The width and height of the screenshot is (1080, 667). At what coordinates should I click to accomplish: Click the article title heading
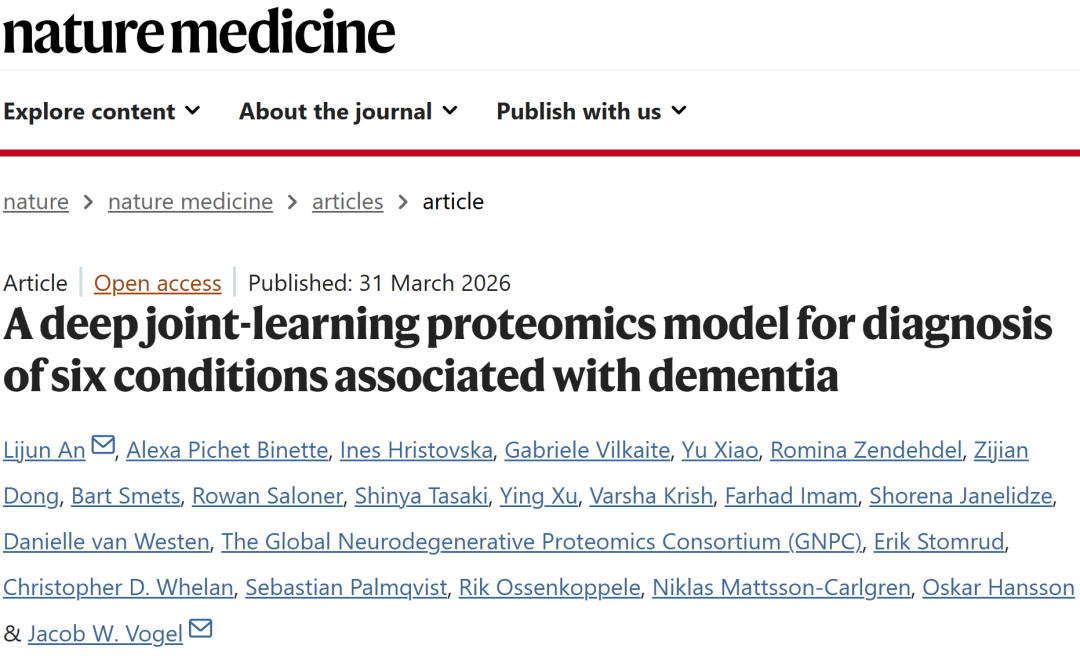tap(527, 350)
